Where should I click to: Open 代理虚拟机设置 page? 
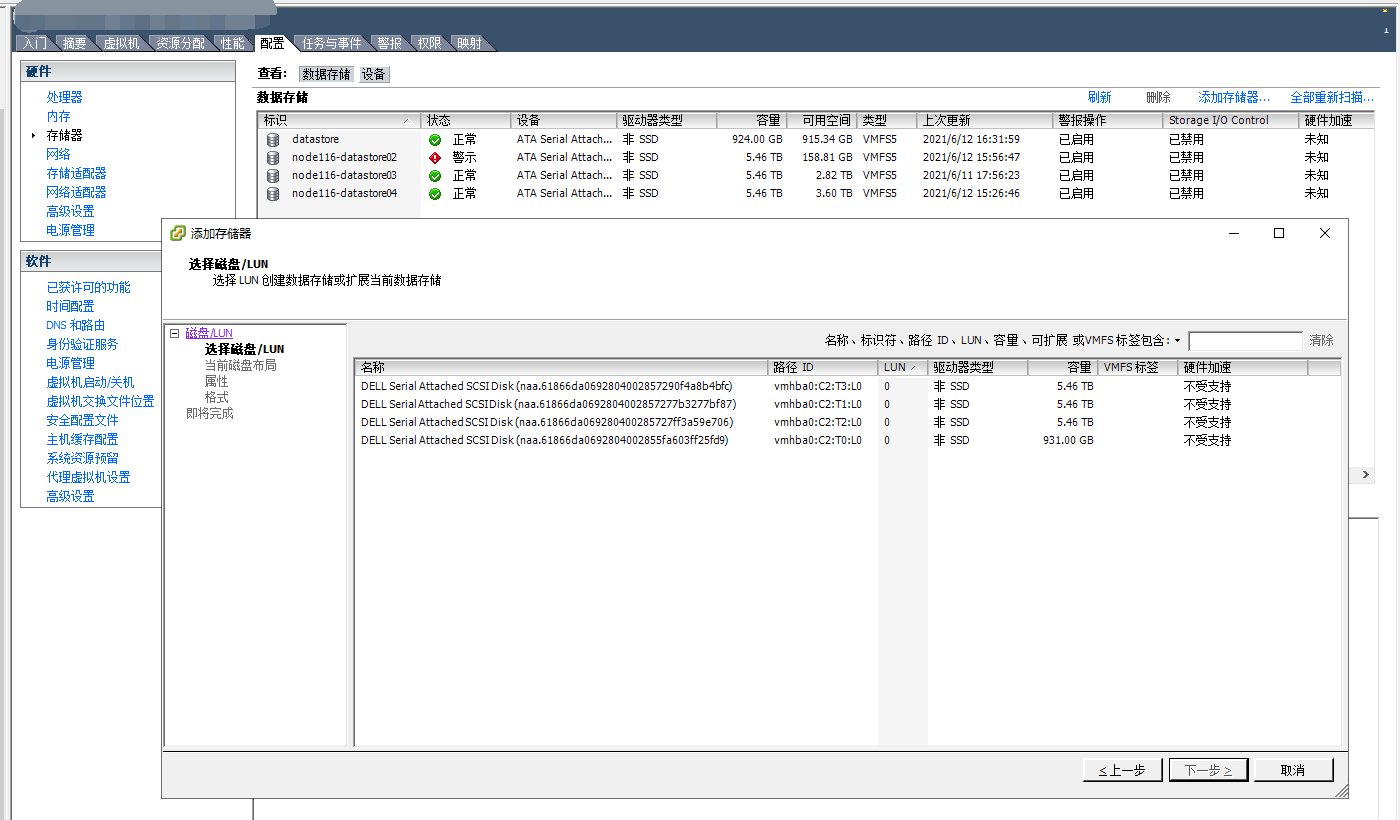(88, 477)
